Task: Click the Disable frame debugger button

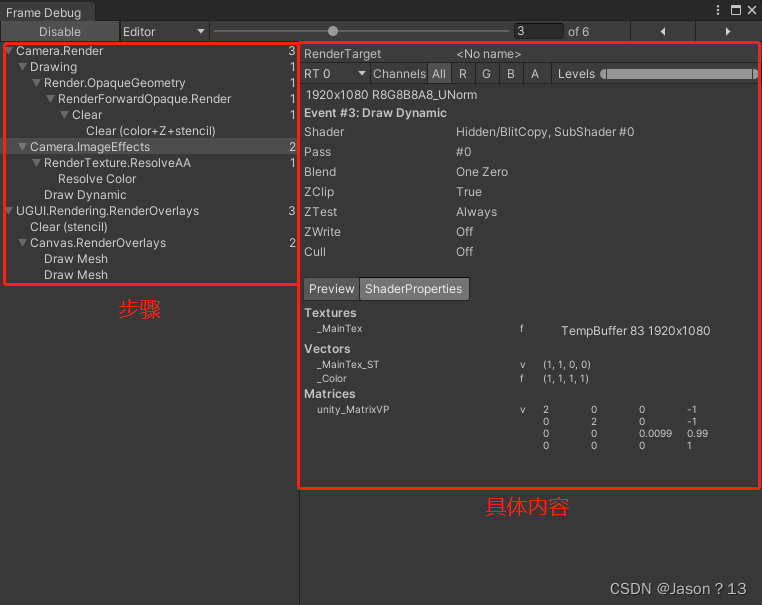Action: 60,32
